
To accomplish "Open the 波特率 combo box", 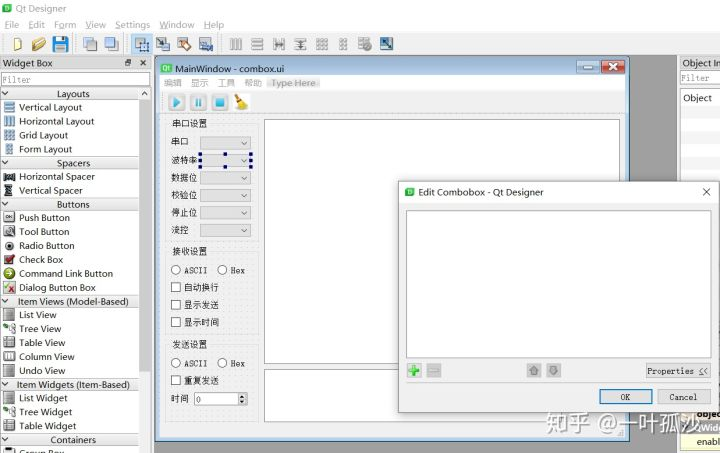I will pos(225,160).
